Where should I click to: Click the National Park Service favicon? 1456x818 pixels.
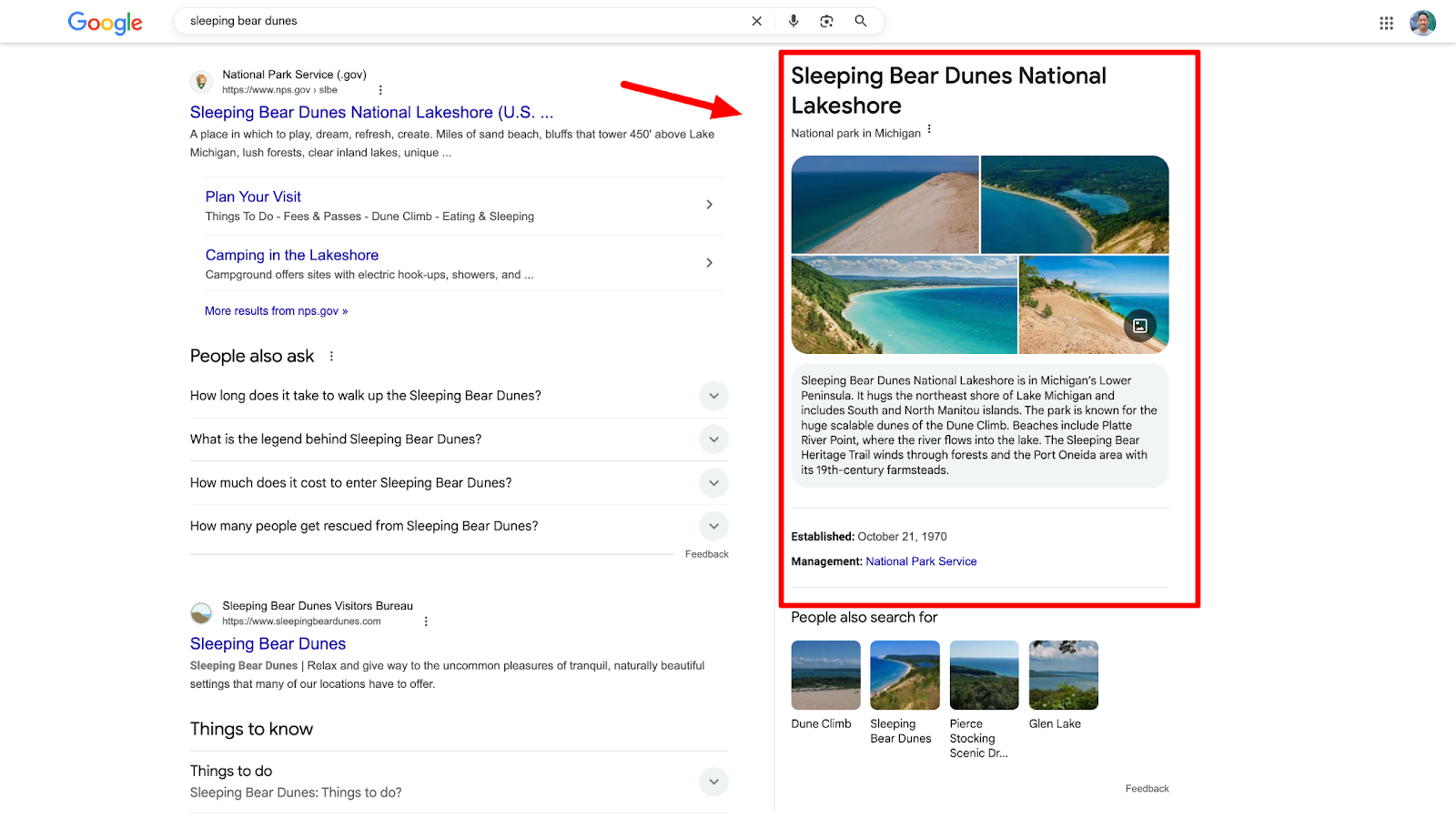[201, 82]
